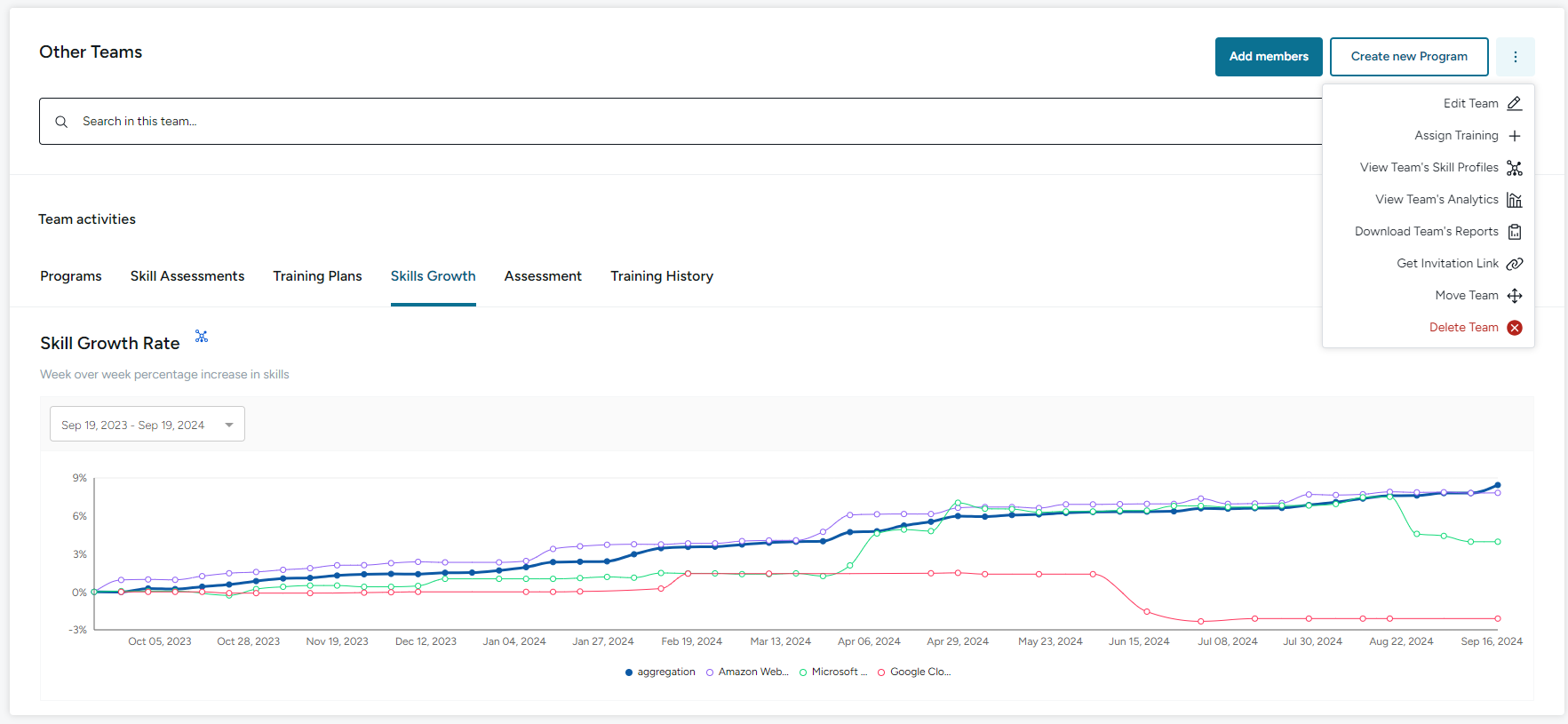Open the Assessment tab

(x=543, y=276)
